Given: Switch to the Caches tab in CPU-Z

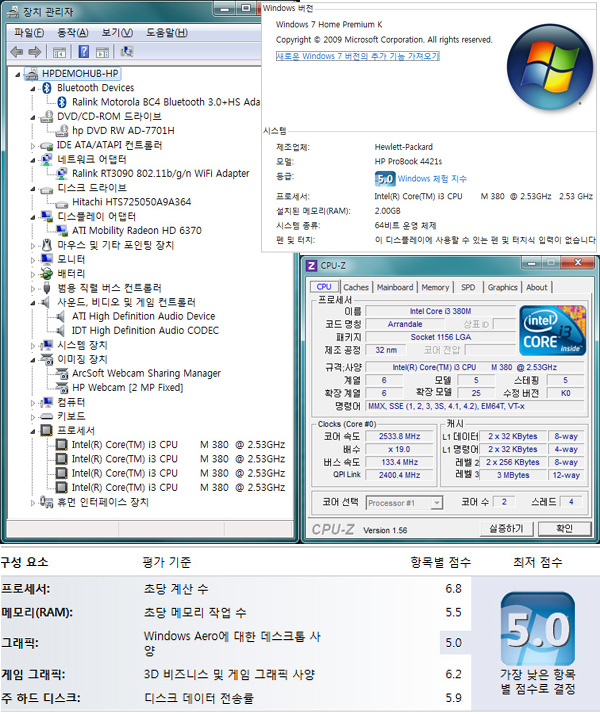Looking at the screenshot, I should (356, 287).
